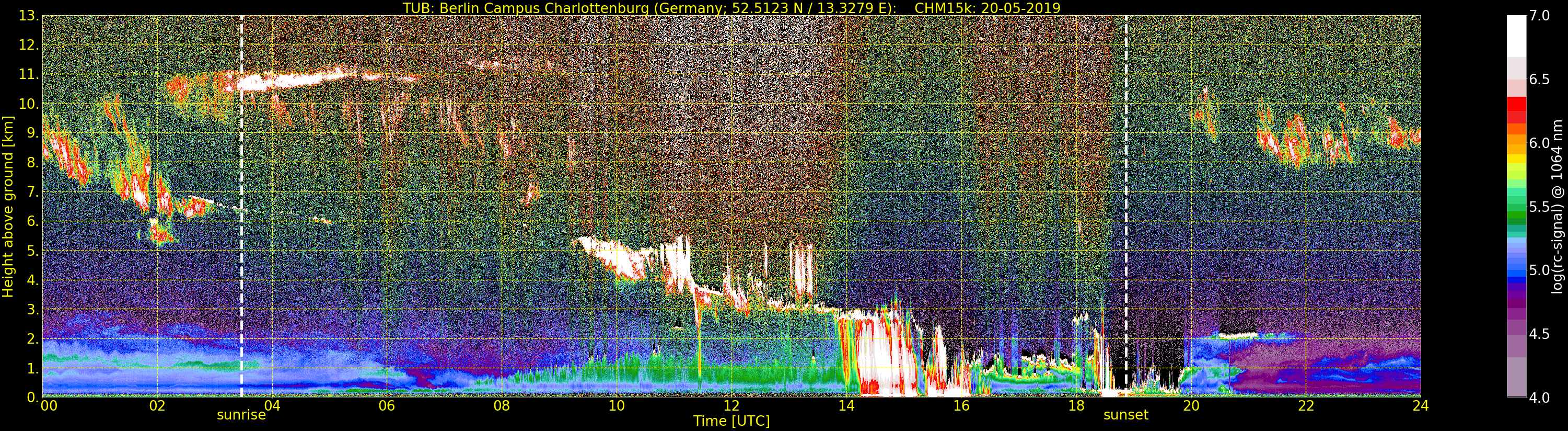Select the 'Time [UTC]' x-axis label
The image size is (1568, 431).
[x=731, y=421]
